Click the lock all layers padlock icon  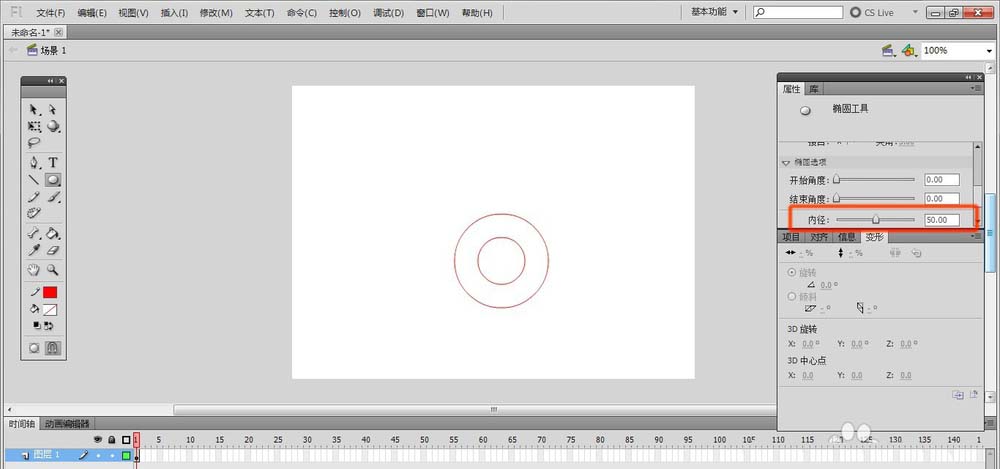tap(112, 440)
